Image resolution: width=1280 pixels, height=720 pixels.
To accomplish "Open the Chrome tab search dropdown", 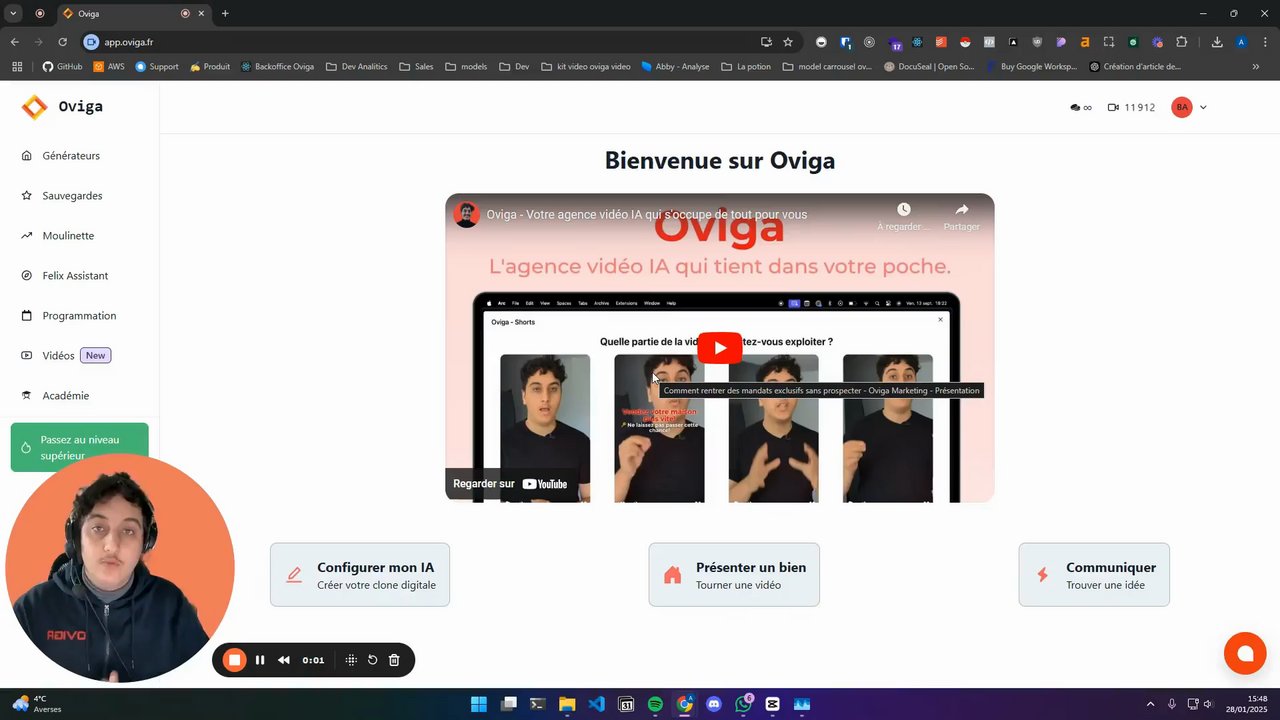I will coord(13,14).
